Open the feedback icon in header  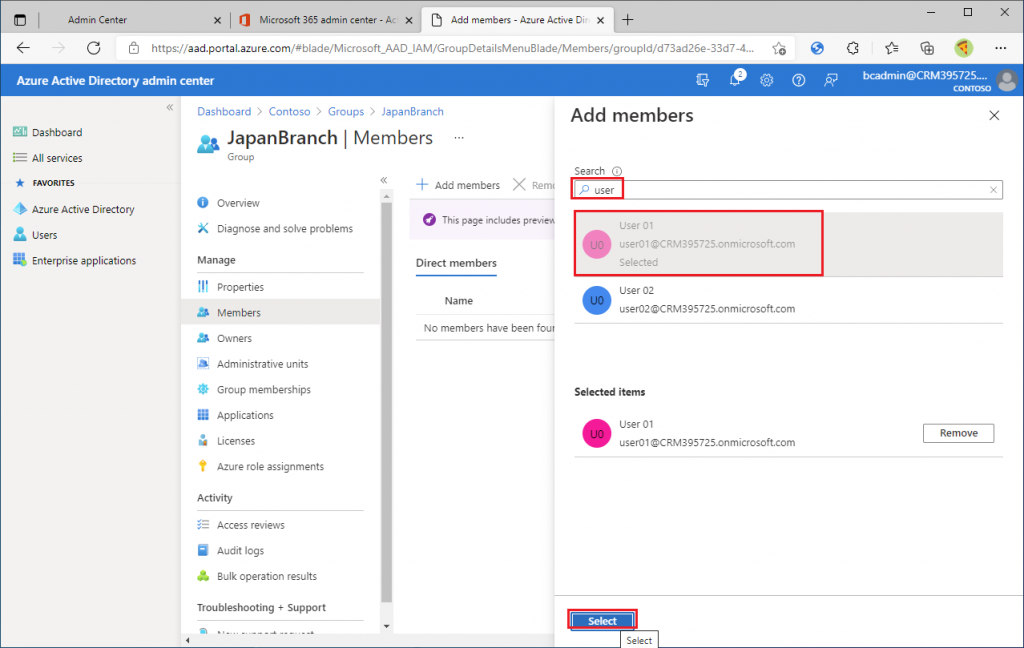830,80
